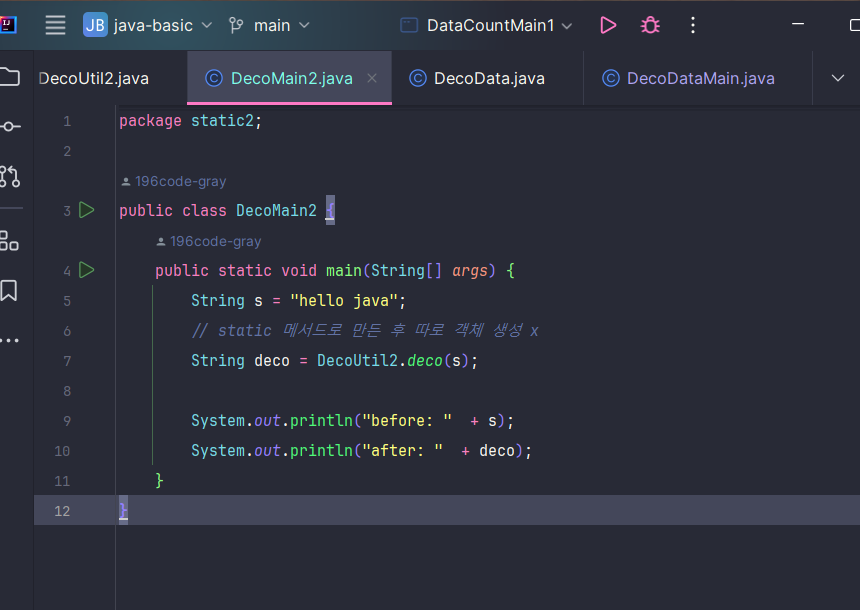This screenshot has height=610, width=860.
Task: Close the DecoMain2.java tab
Action: coord(372,78)
